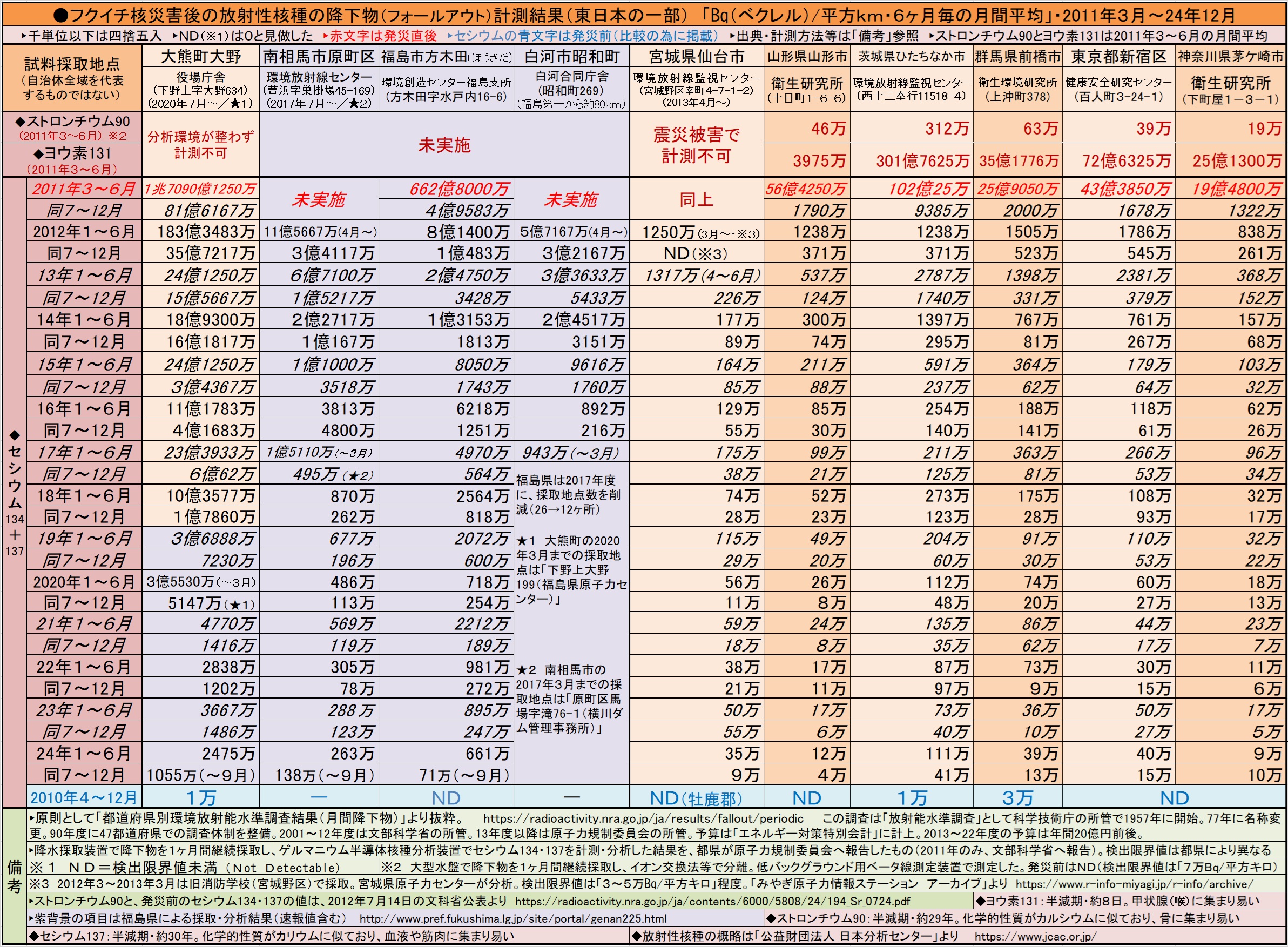
Task: Click the iodine value 25億1300万
Action: pyautogui.click(x=1238, y=160)
